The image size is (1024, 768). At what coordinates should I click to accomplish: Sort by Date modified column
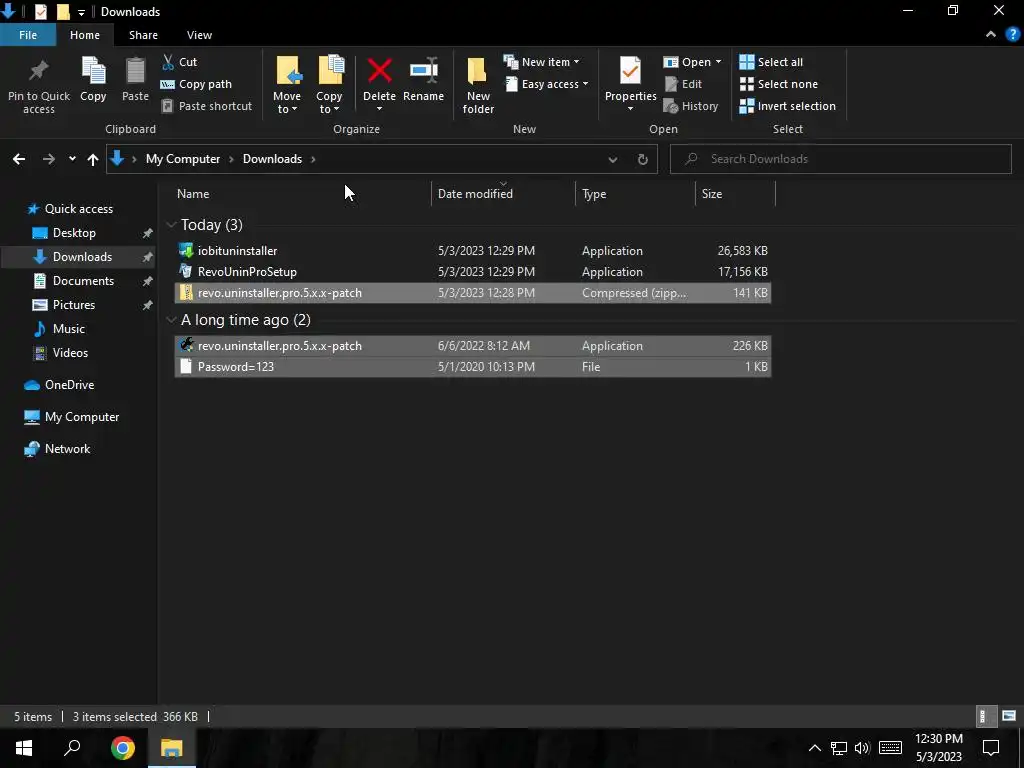tap(475, 194)
